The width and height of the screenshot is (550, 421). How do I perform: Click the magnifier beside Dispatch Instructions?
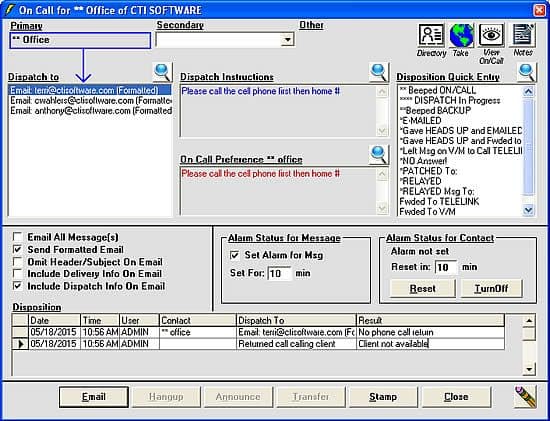[379, 73]
